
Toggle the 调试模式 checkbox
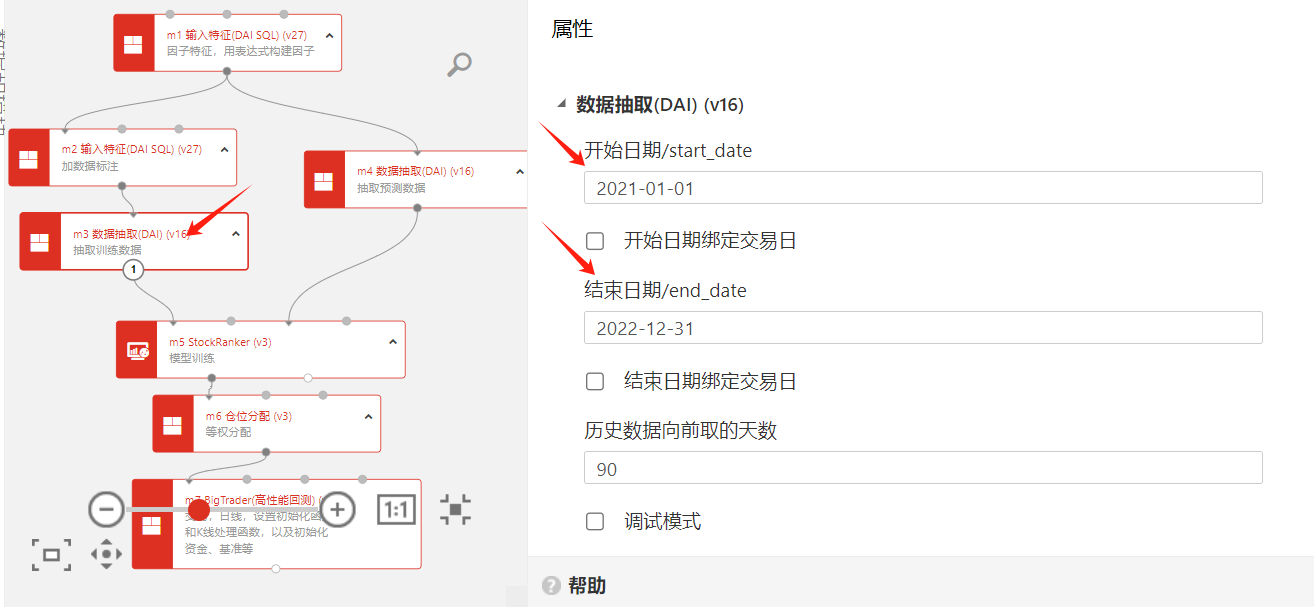[x=595, y=521]
